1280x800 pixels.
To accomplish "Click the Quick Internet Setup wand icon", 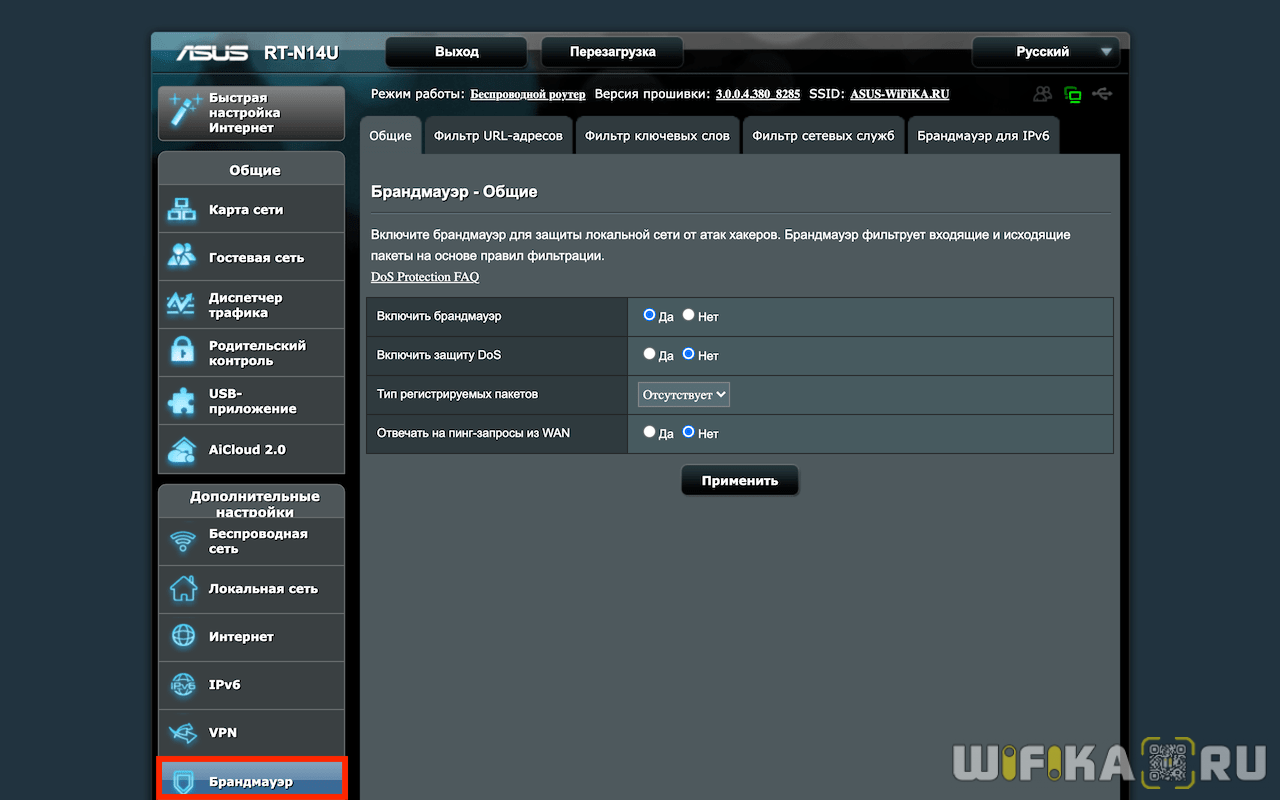I will (185, 112).
